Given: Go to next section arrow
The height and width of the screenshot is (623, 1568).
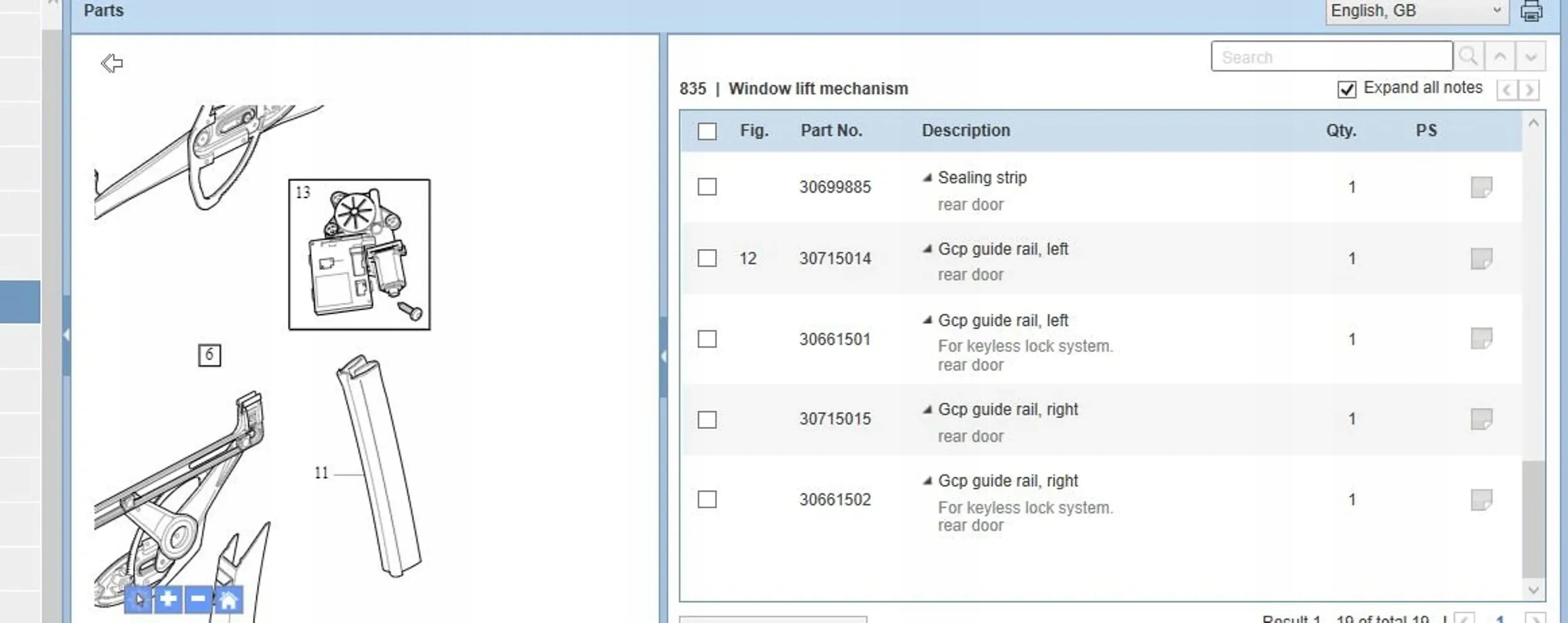Looking at the screenshot, I should (1529, 90).
